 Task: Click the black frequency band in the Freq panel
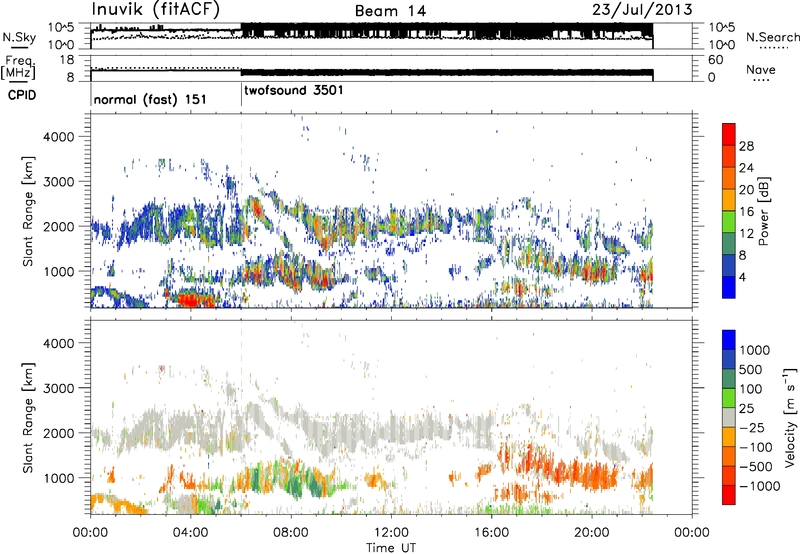click(446, 72)
